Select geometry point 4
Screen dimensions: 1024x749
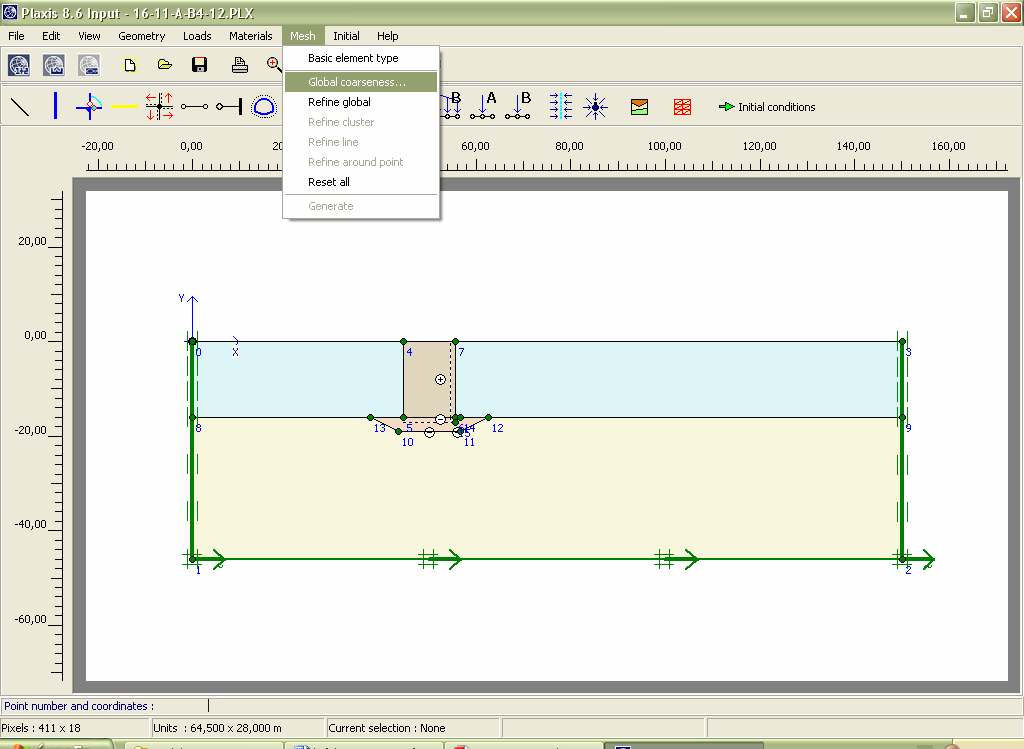point(404,342)
